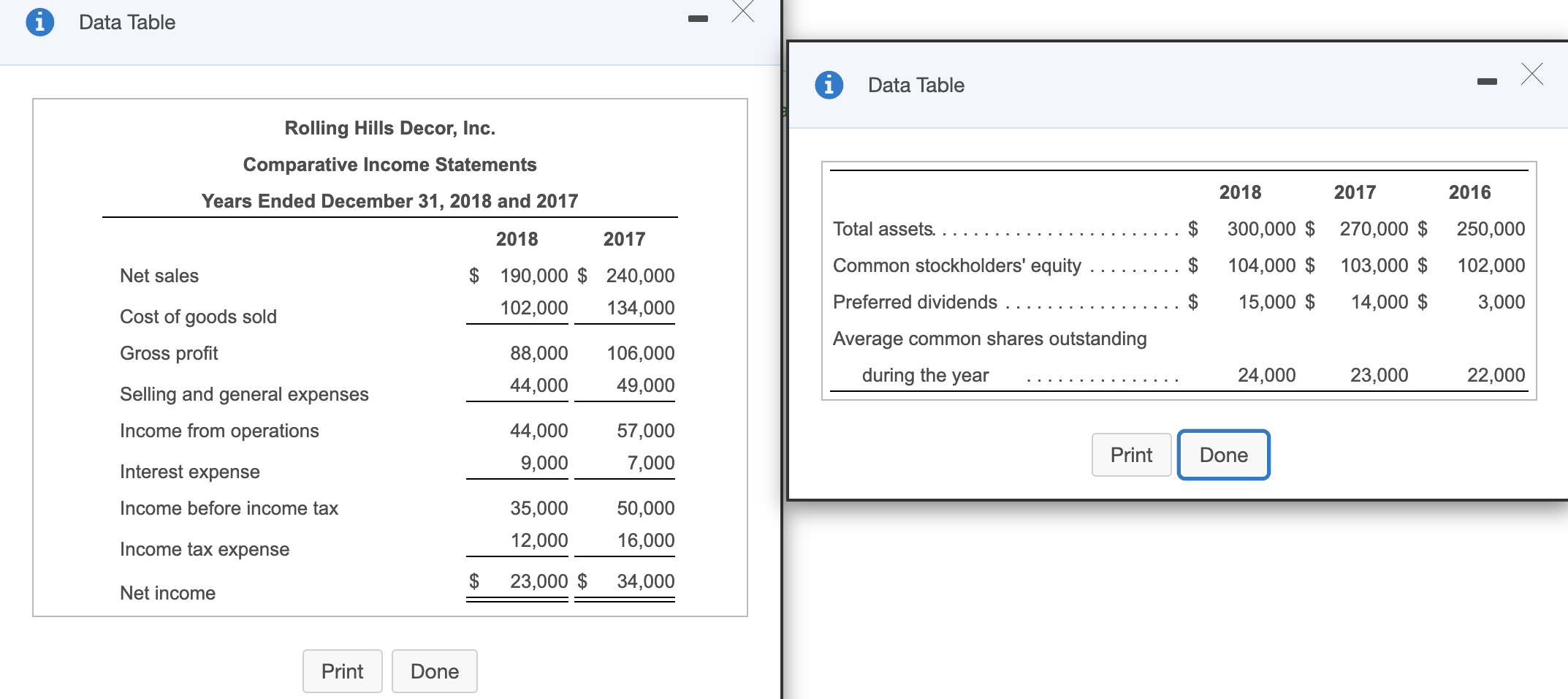Minimize the right Data Table window
The image size is (1568, 699).
[x=1487, y=81]
